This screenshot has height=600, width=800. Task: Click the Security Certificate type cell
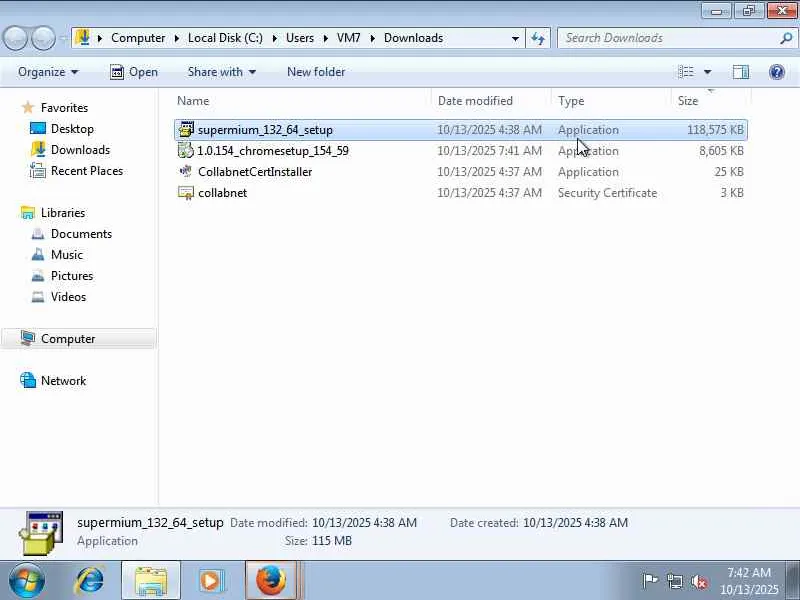click(x=607, y=193)
